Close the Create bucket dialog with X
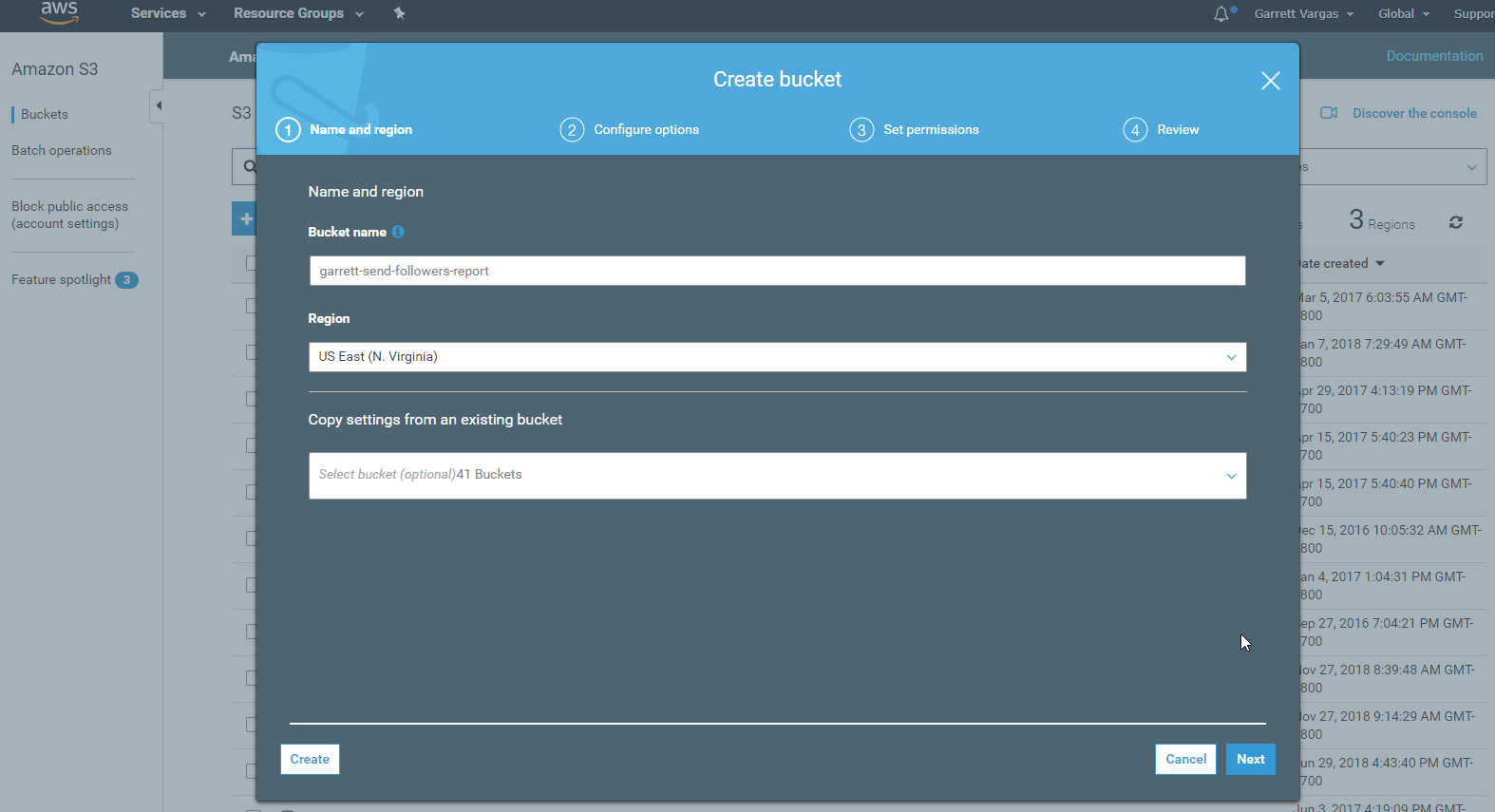This screenshot has width=1495, height=812. click(1271, 81)
